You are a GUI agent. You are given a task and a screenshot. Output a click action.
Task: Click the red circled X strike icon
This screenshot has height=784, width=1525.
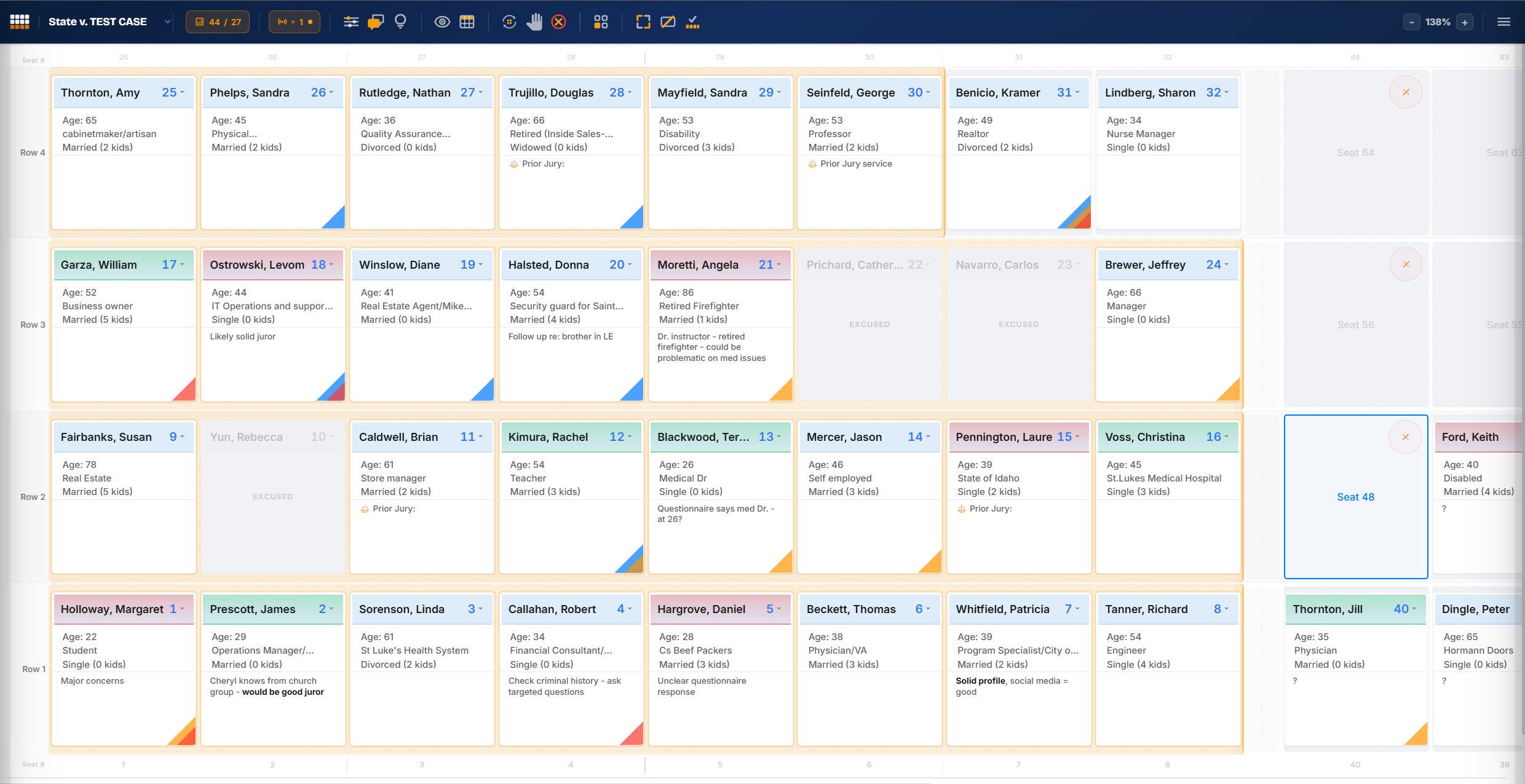[x=559, y=22]
